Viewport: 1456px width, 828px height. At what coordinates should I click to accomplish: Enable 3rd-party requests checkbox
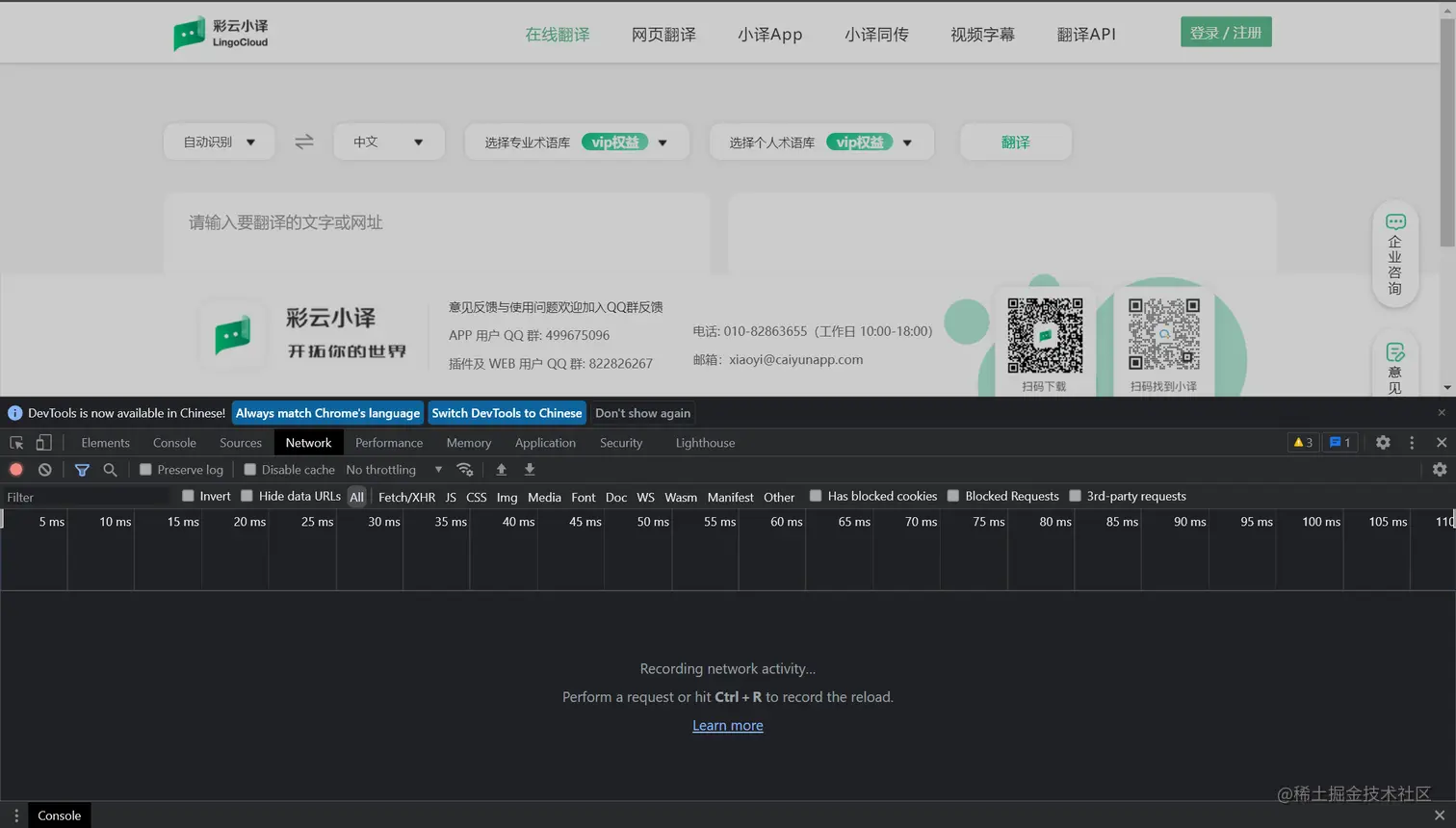coord(1075,496)
